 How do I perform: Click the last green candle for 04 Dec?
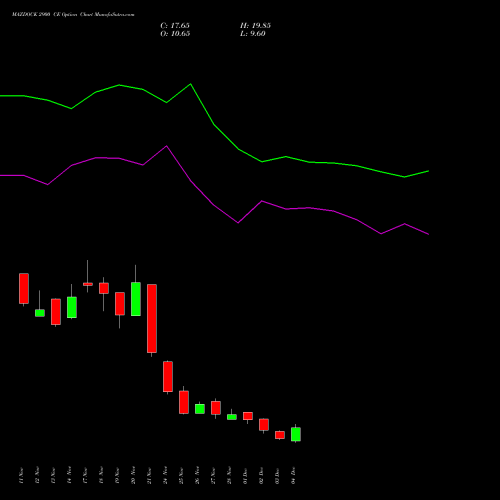(296, 434)
